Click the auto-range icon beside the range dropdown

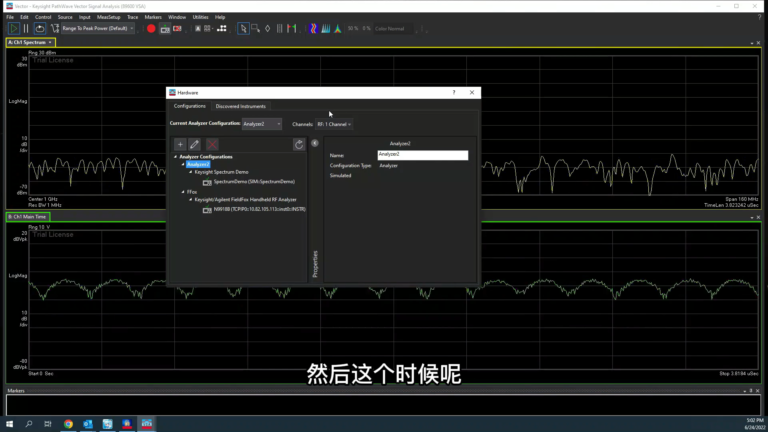pos(54,28)
